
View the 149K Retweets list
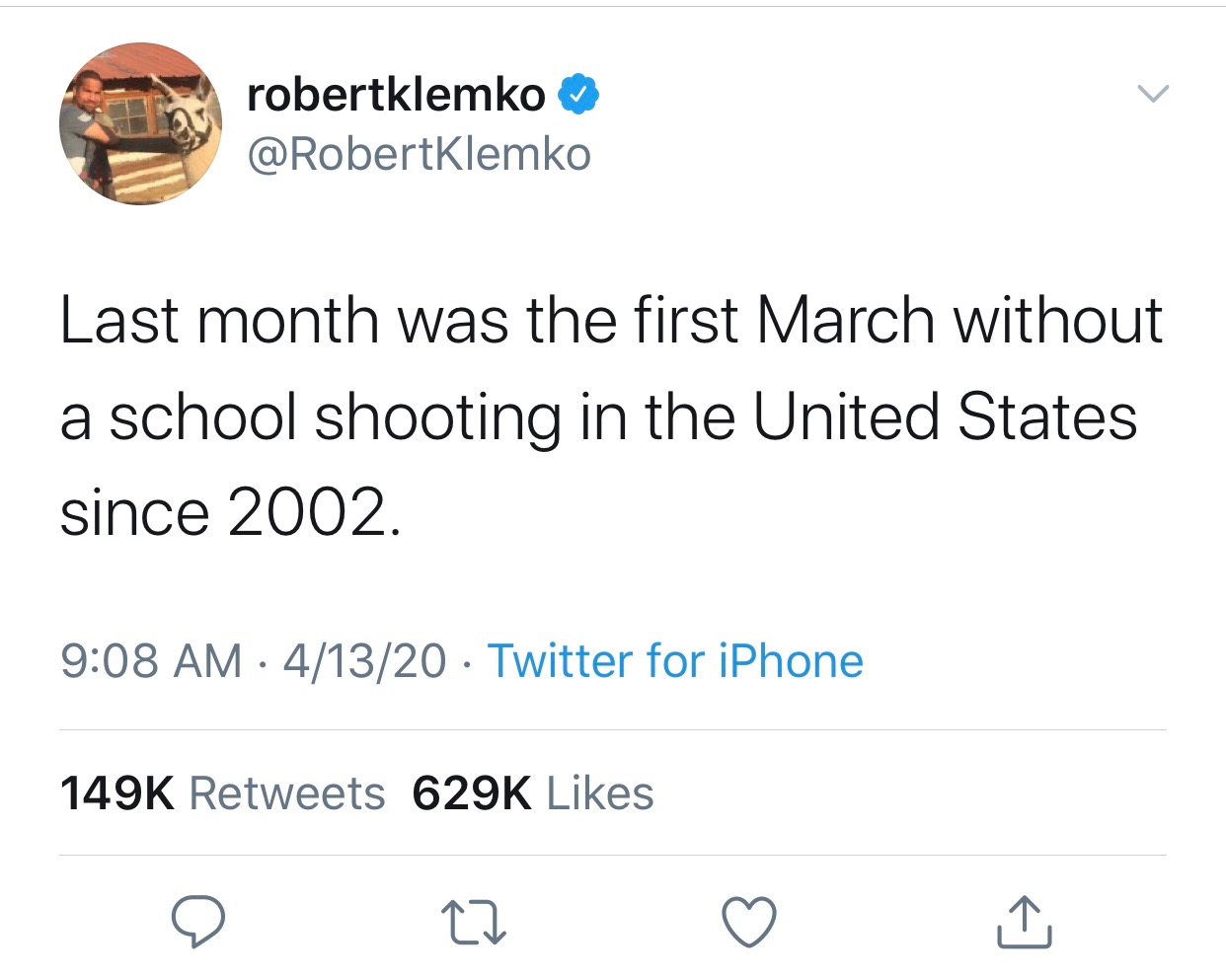coord(222,793)
